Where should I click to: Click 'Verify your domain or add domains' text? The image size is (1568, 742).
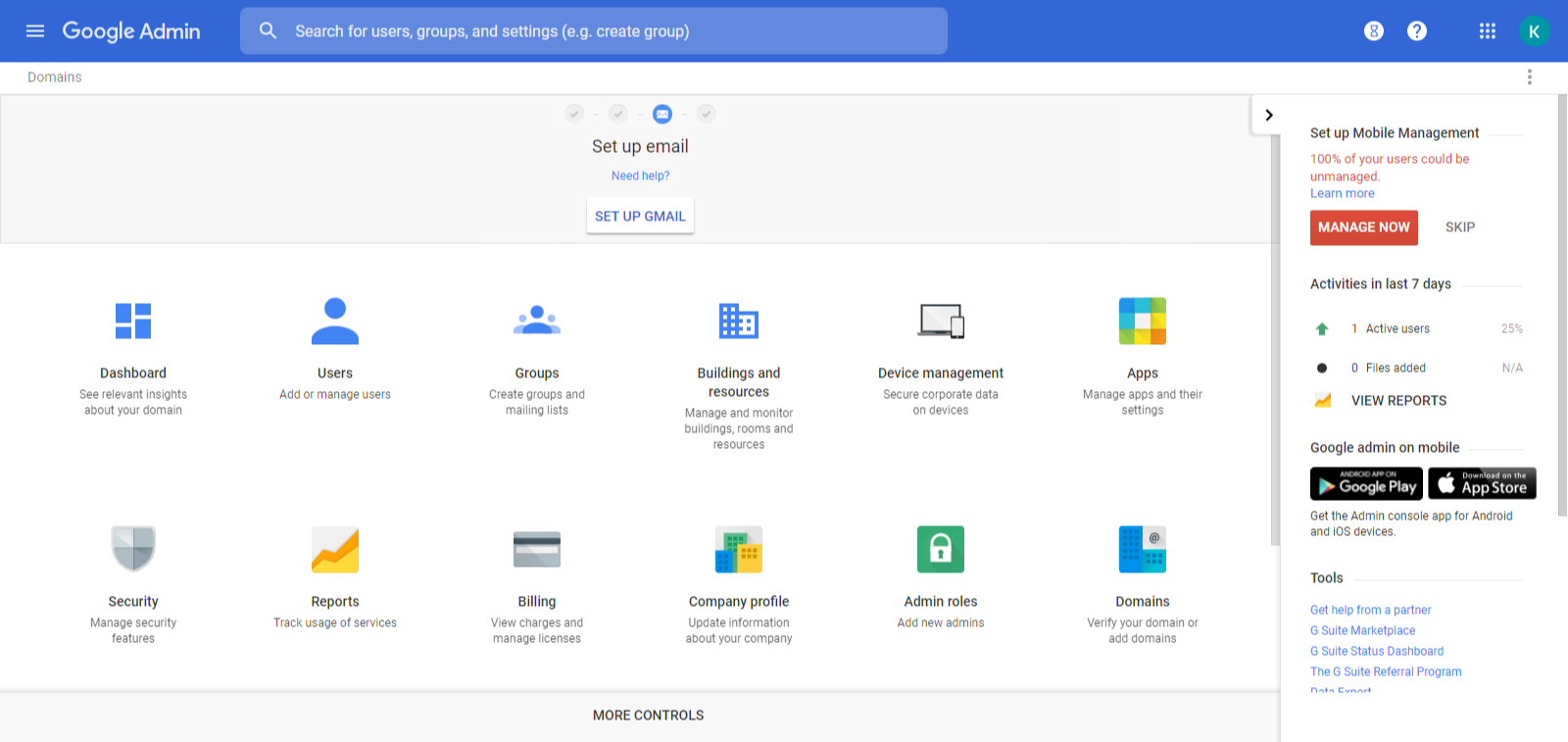pos(1143,630)
